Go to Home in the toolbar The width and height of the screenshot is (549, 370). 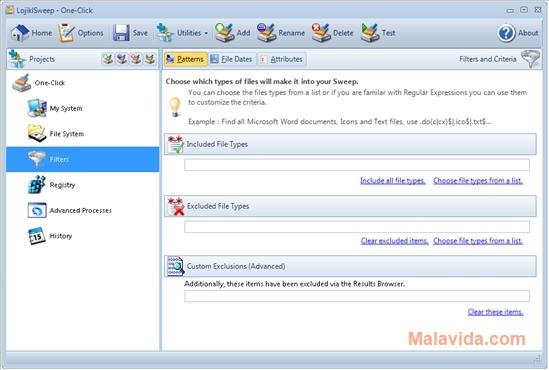(x=31, y=33)
